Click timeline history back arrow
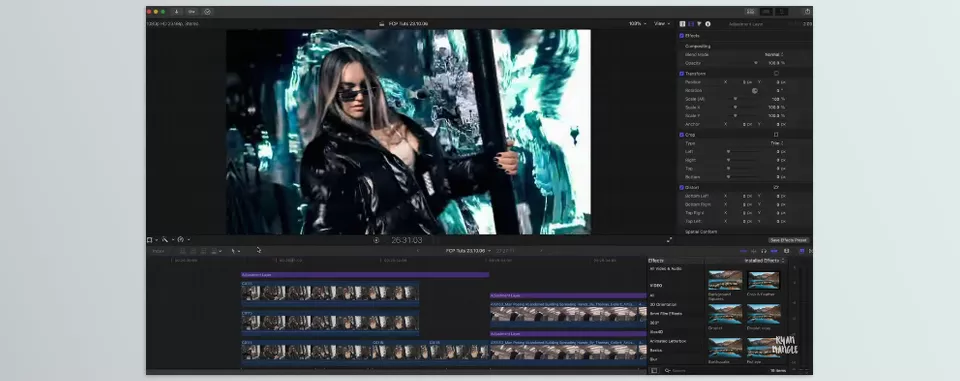 [x=418, y=251]
